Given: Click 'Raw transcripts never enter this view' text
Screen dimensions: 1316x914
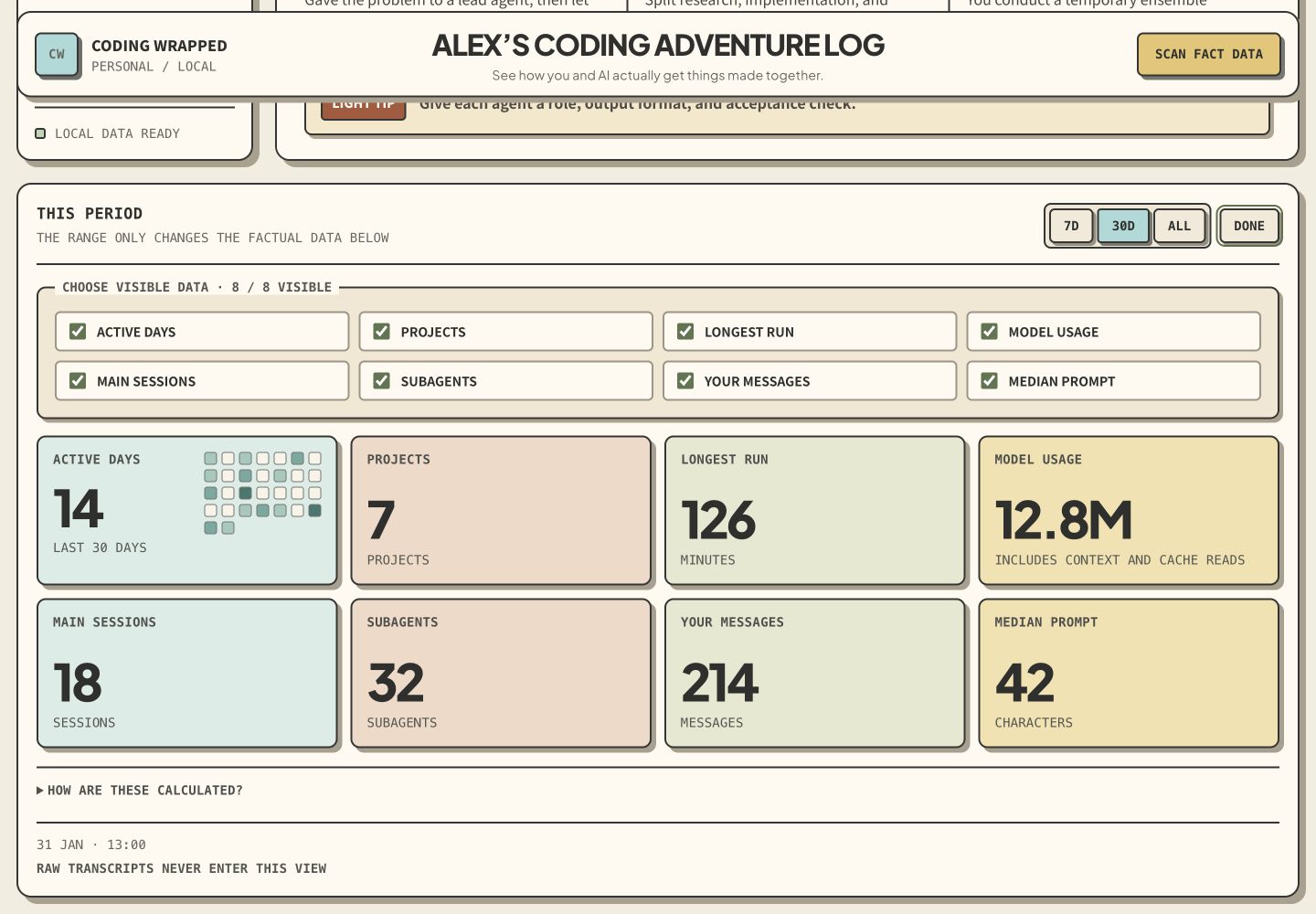Looking at the screenshot, I should 181,868.
